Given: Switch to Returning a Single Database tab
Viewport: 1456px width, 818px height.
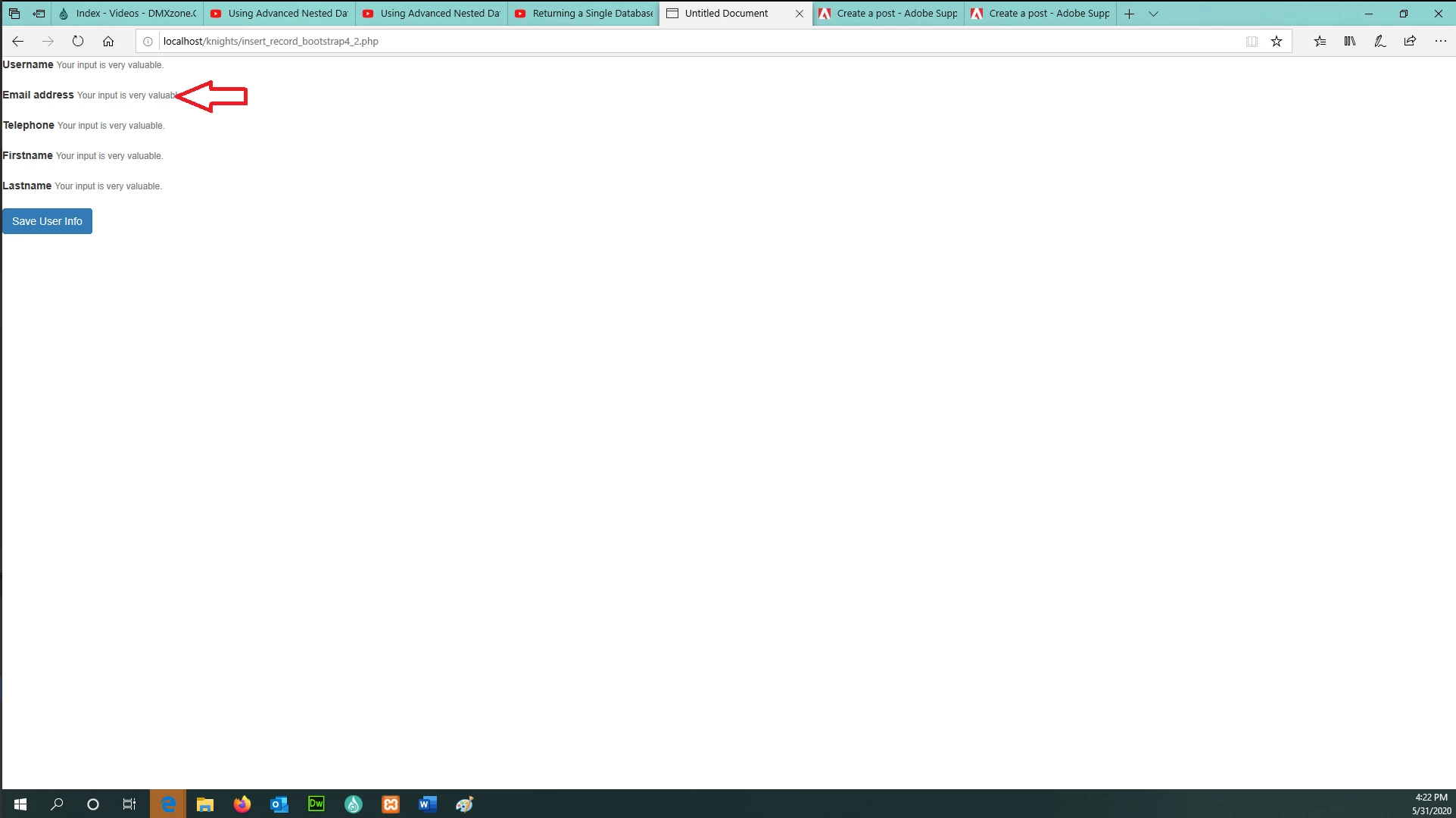Looking at the screenshot, I should tap(583, 14).
